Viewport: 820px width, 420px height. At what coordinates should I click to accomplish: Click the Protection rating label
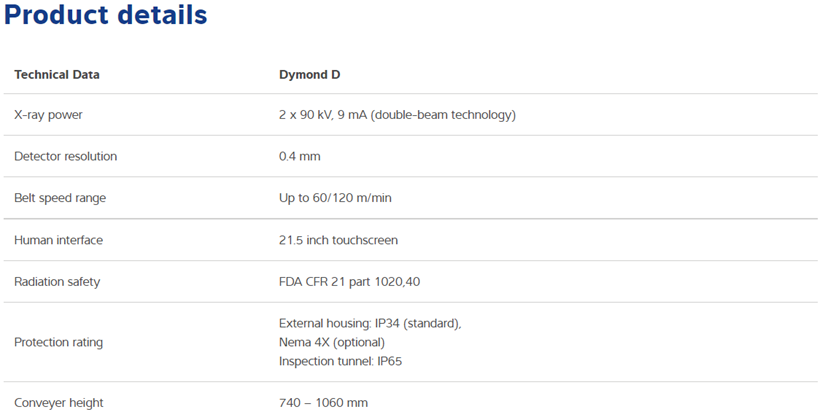pos(59,343)
